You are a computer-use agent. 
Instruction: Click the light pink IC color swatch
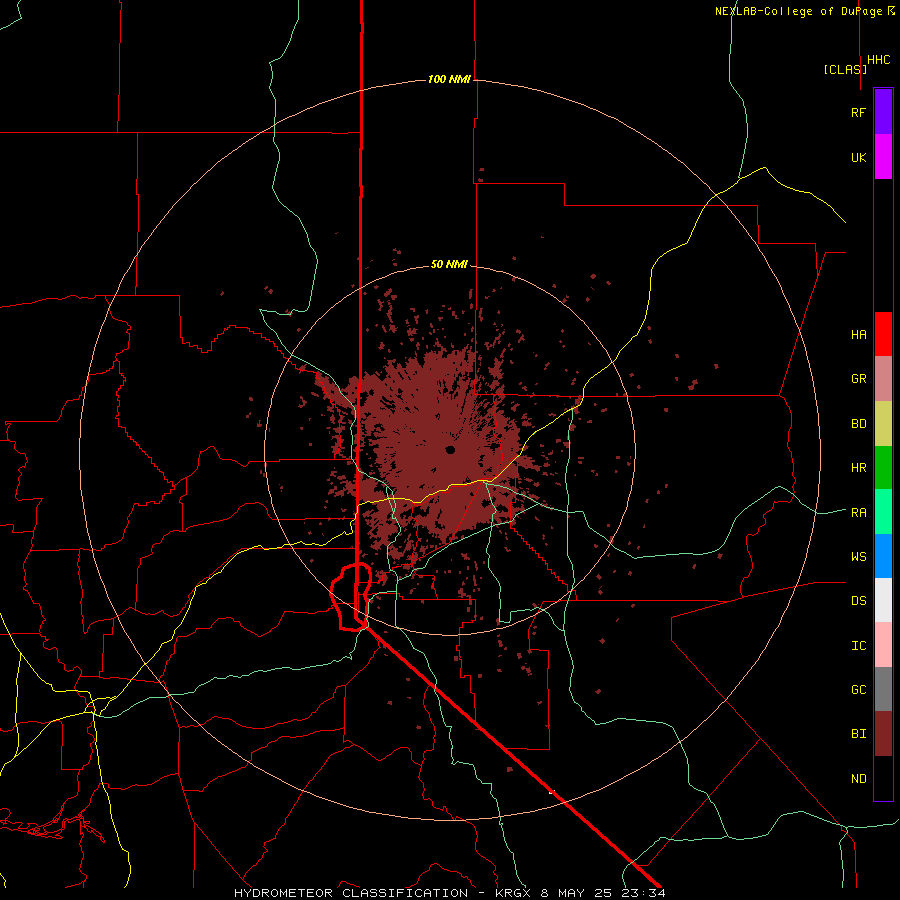click(x=883, y=645)
